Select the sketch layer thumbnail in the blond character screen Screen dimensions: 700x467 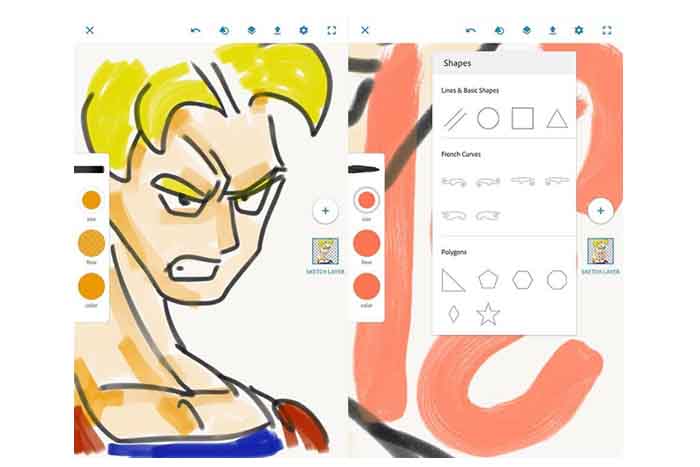pyautogui.click(x=325, y=251)
